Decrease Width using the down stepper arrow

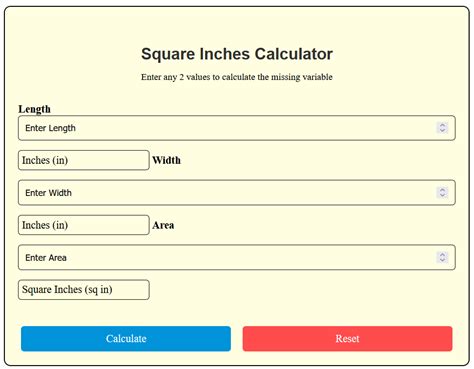(442, 195)
